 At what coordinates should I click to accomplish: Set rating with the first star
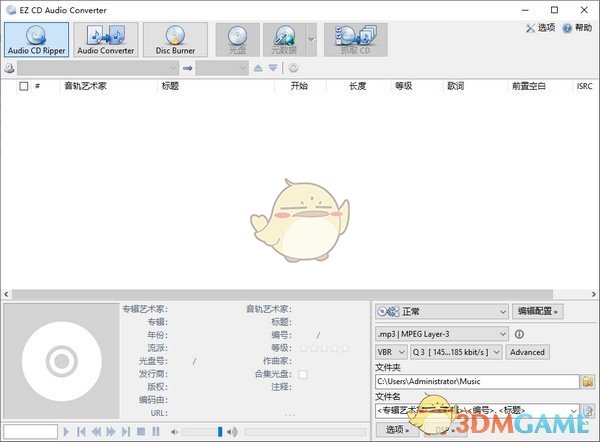[303, 349]
